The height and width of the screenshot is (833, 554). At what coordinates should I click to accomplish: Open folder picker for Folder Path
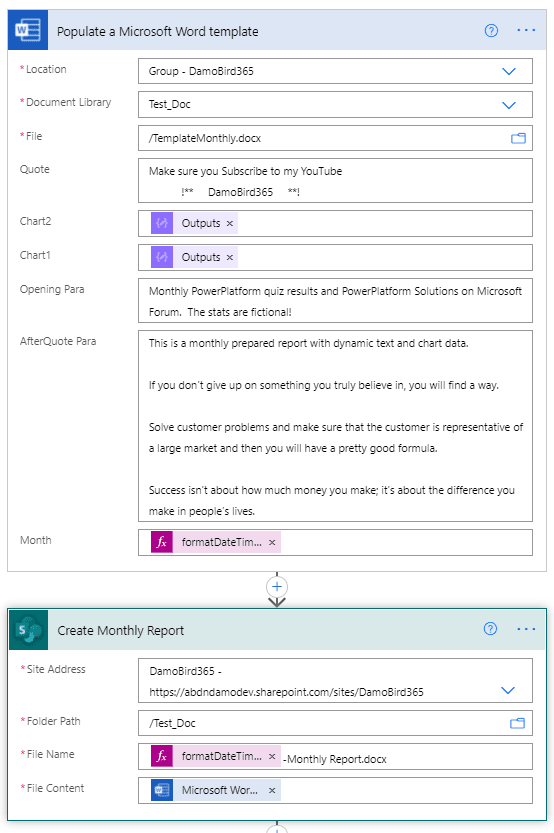coord(517,724)
